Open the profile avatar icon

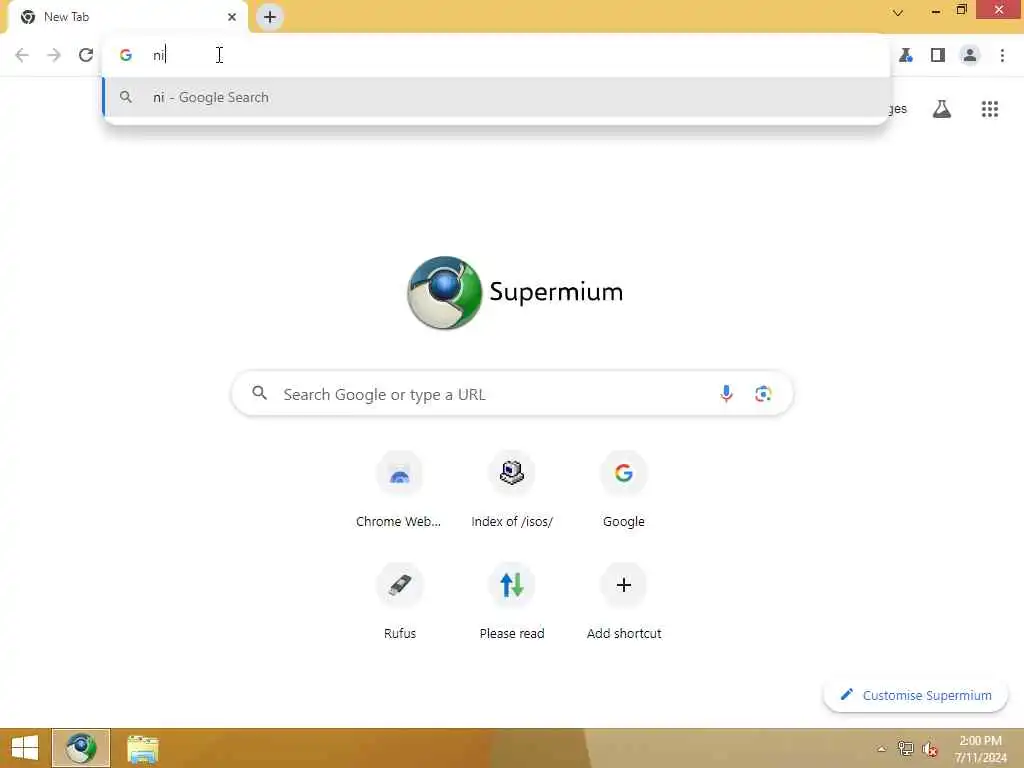970,55
